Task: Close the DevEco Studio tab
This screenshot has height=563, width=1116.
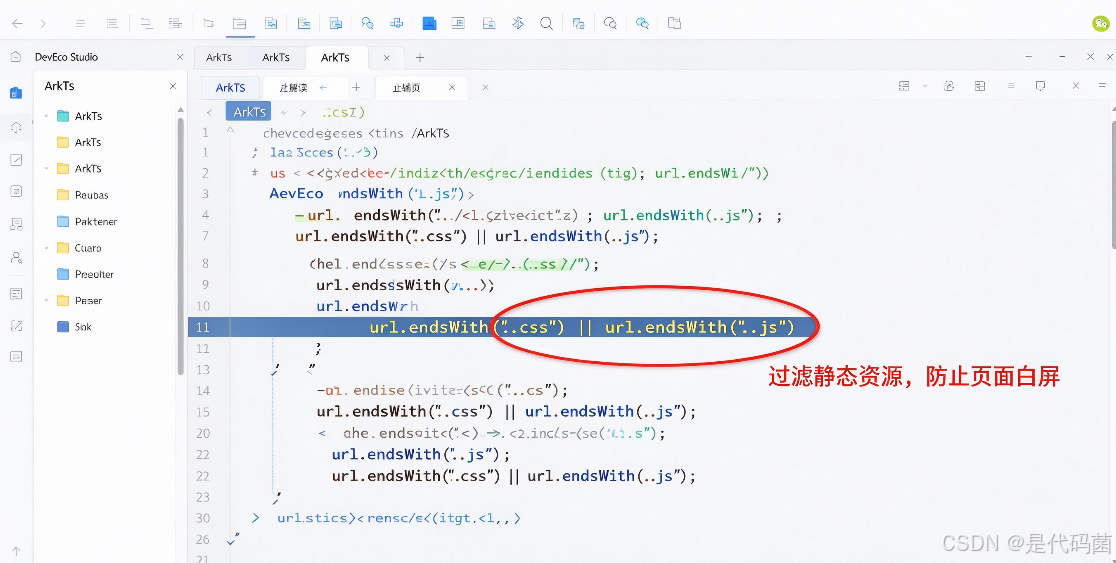Action: 179,57
